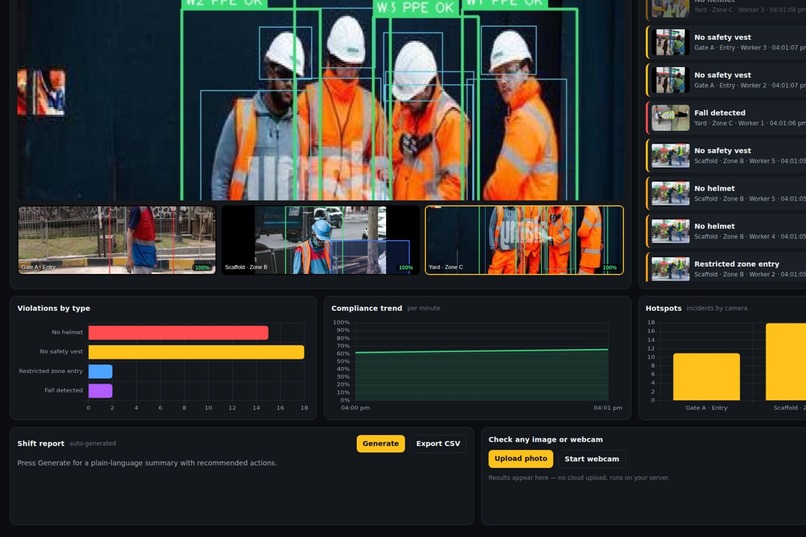Click the Generate shift report button
Screen dimensions: 806x537
(x=380, y=443)
